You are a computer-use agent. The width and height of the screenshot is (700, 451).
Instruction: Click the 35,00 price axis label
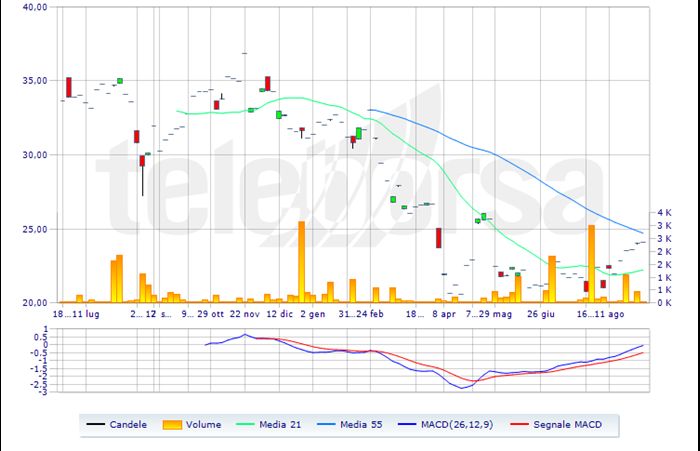click(x=35, y=81)
